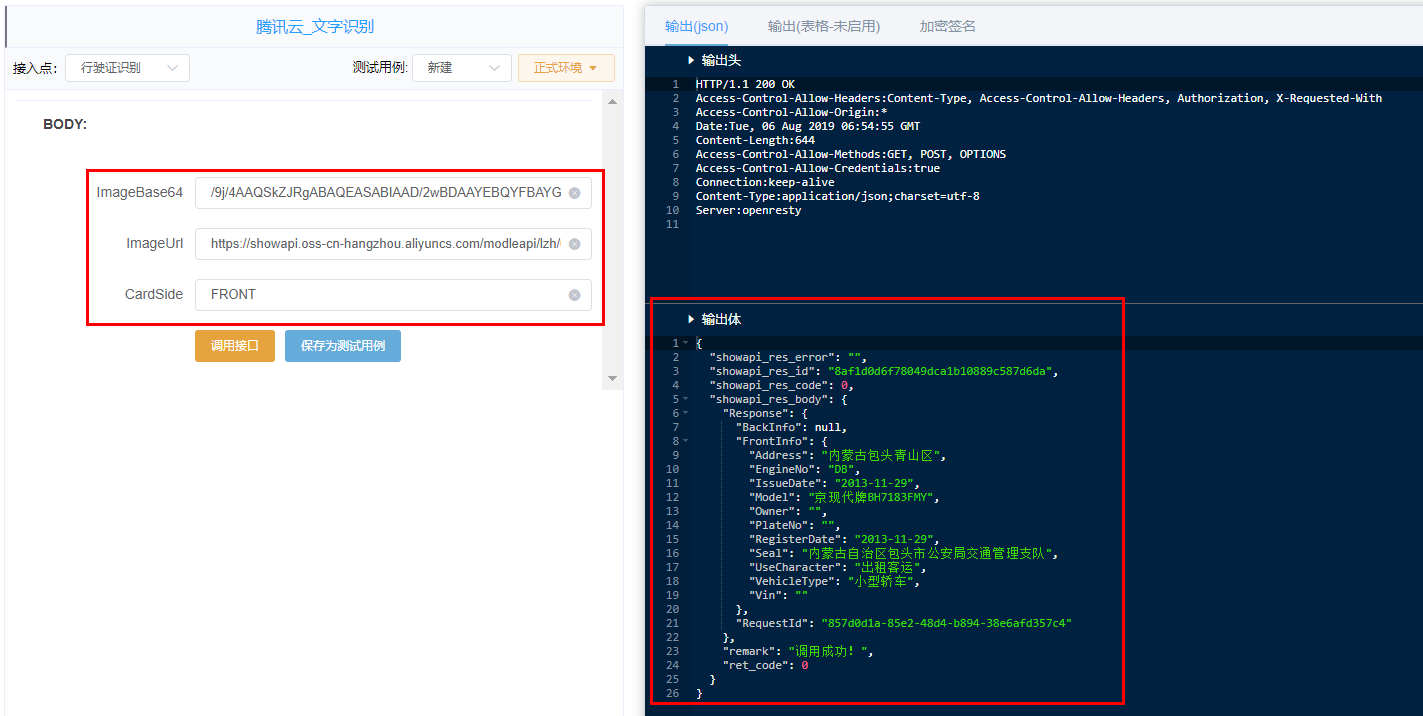
Task: Open the 测试用例 新建 dropdown
Action: coord(462,68)
